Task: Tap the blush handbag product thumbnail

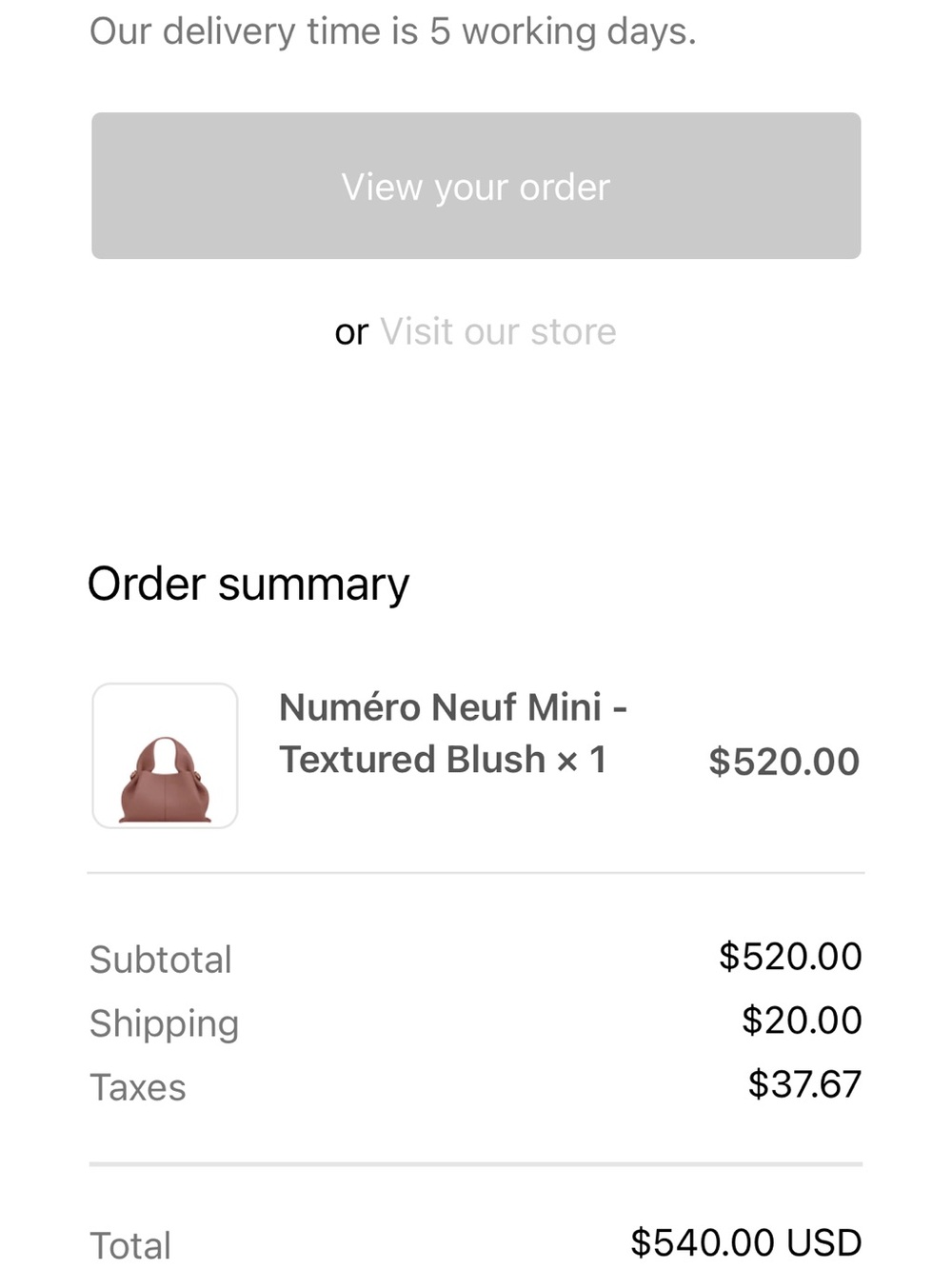Action: pos(165,756)
